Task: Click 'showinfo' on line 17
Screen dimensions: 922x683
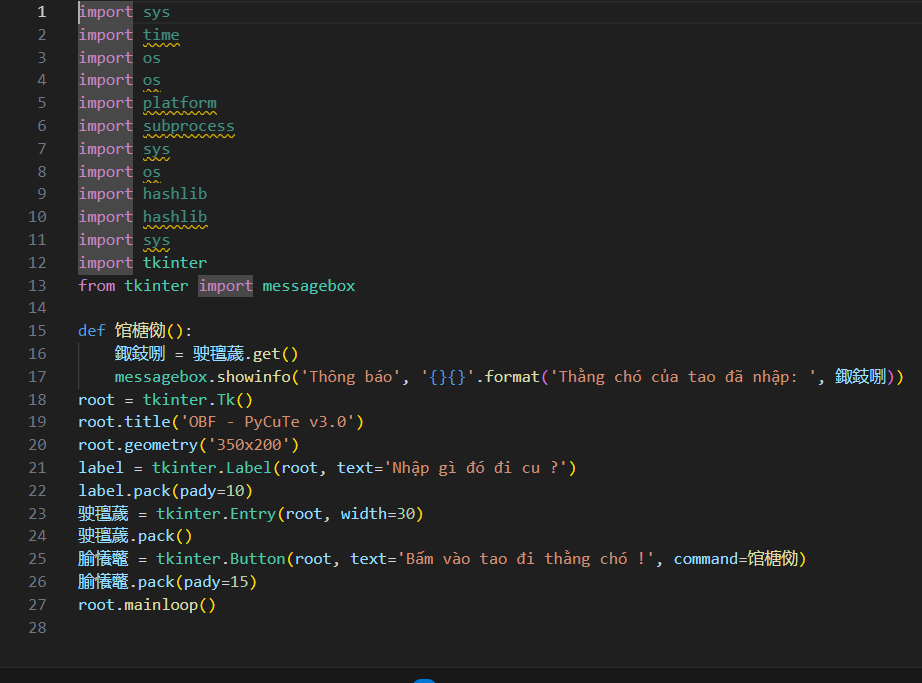Action: pos(254,377)
